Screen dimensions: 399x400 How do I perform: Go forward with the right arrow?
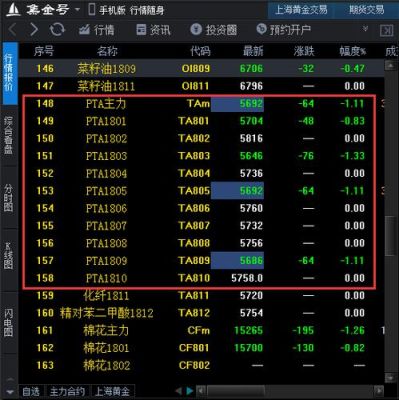pos(34,30)
